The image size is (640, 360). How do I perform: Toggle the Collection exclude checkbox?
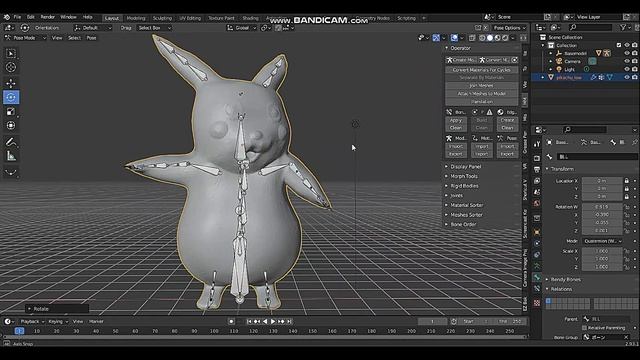click(x=619, y=45)
